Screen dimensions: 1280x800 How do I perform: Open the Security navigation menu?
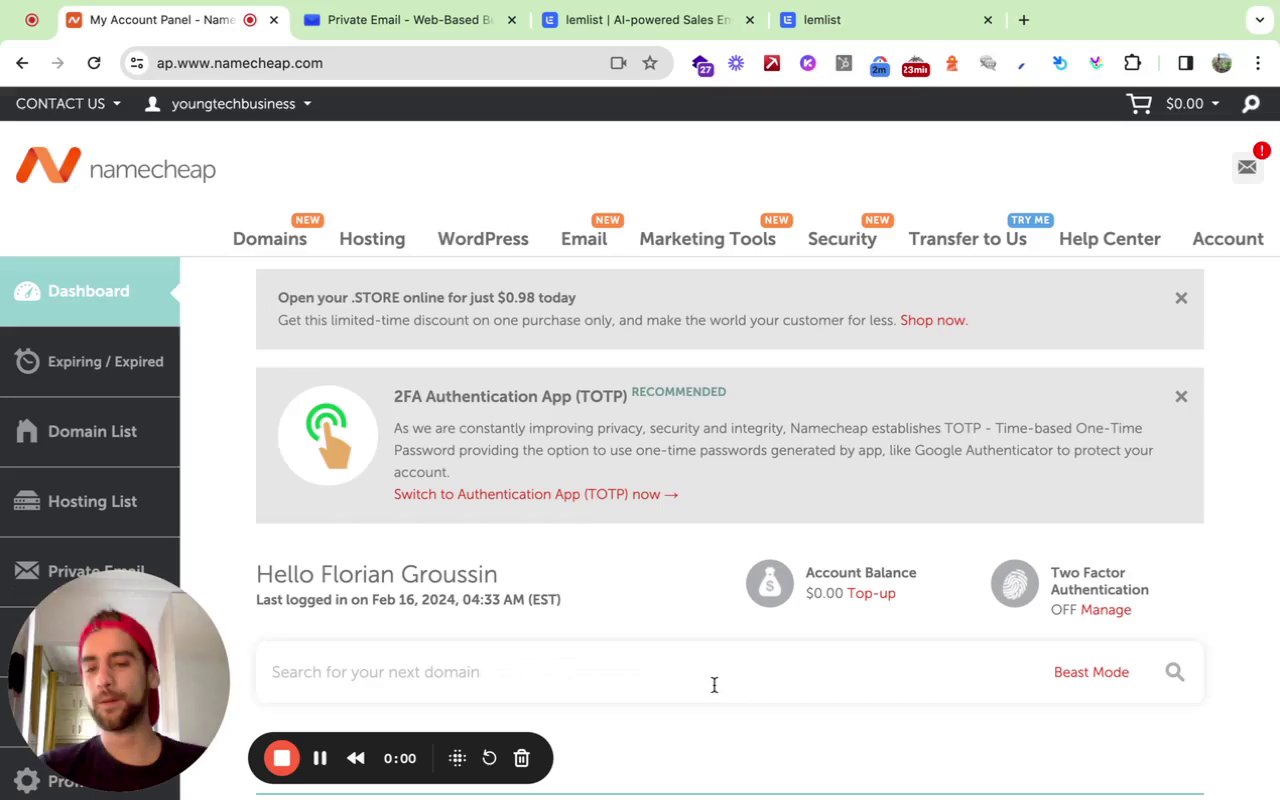842,239
